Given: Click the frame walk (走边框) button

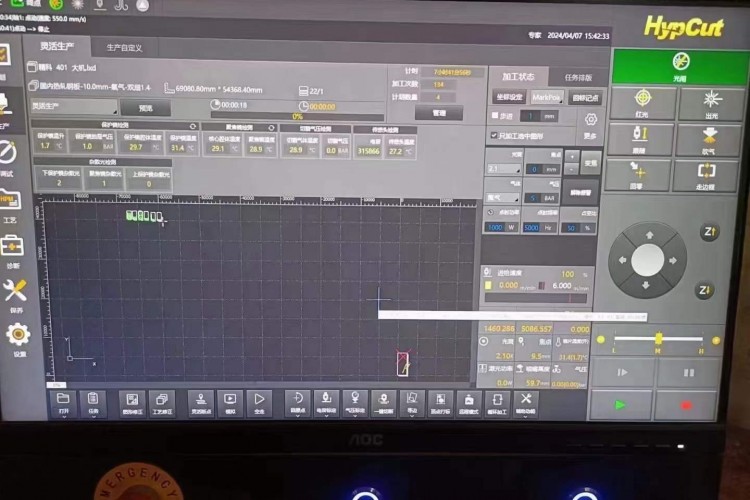Looking at the screenshot, I should 706,176.
